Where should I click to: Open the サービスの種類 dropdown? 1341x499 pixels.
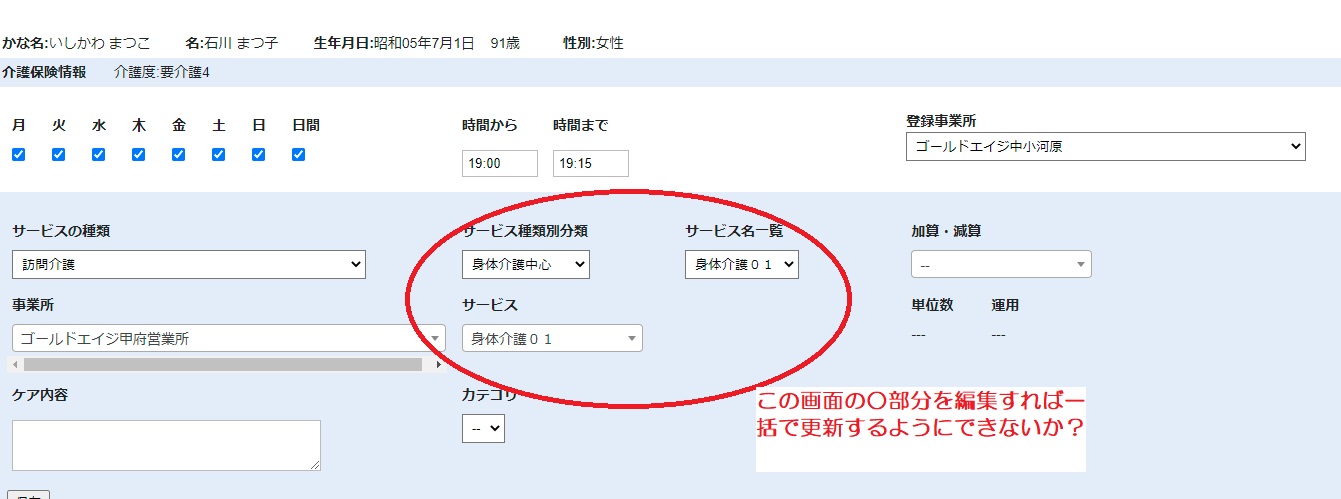(x=189, y=265)
